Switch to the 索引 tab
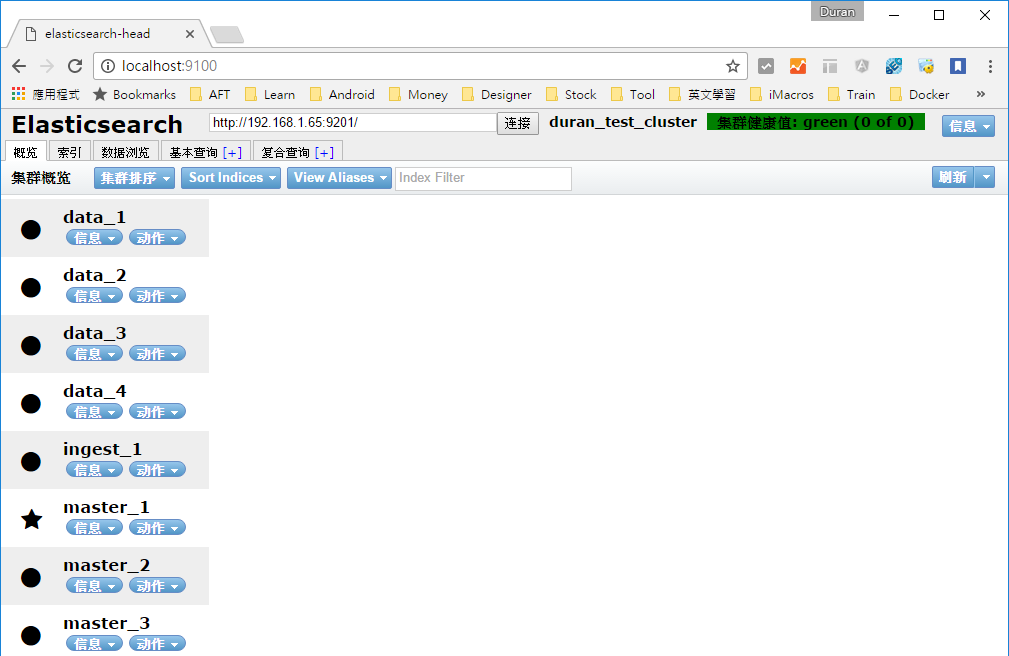 (x=68, y=151)
